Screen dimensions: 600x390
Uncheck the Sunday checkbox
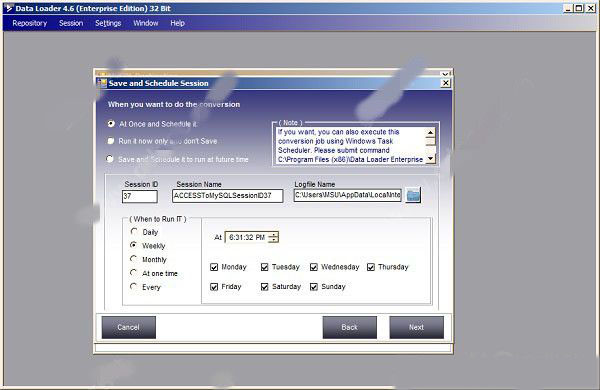[314, 287]
